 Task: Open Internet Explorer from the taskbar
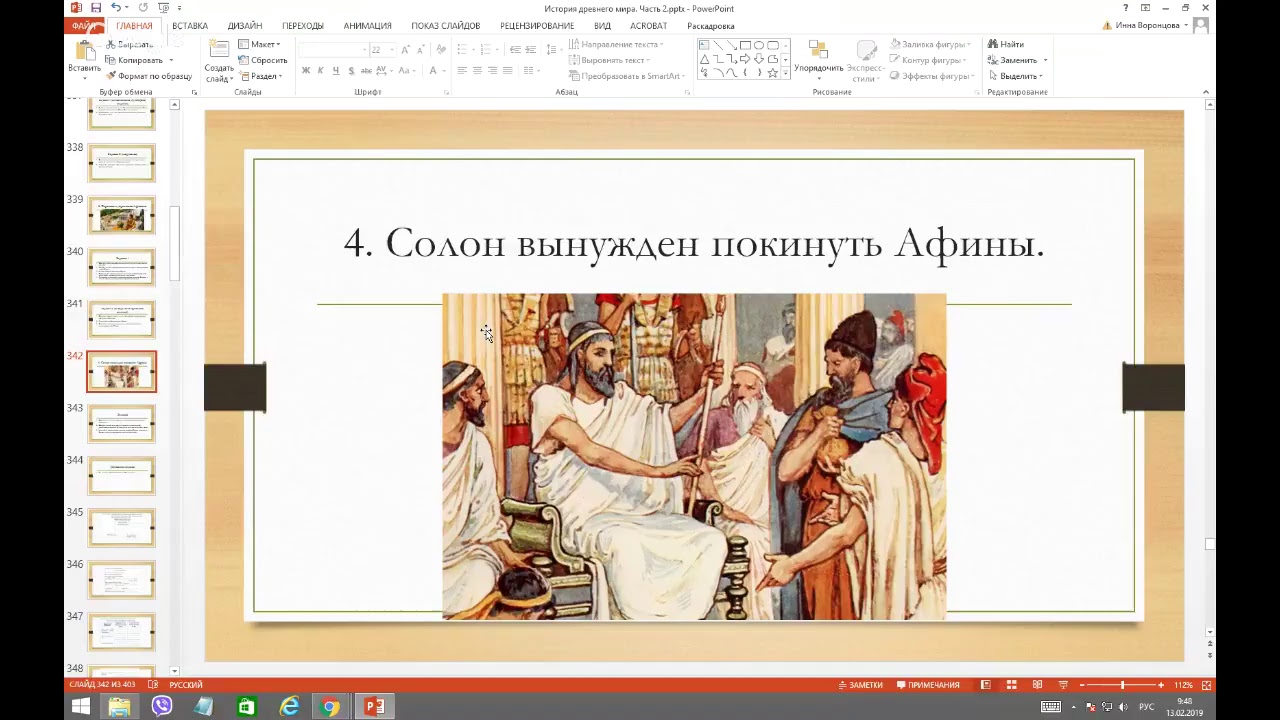(288, 707)
